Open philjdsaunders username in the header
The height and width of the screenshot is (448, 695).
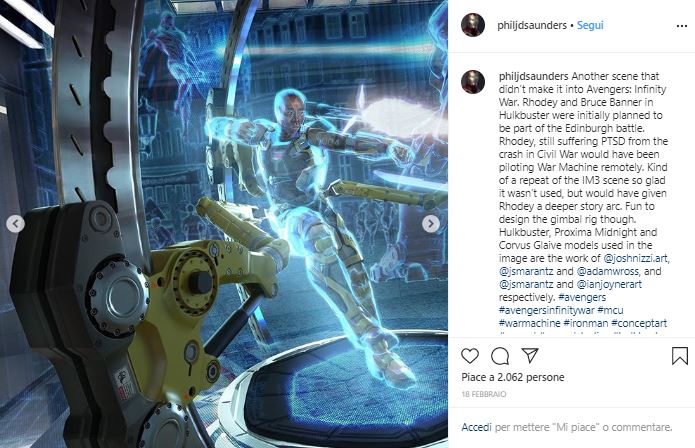click(x=532, y=25)
